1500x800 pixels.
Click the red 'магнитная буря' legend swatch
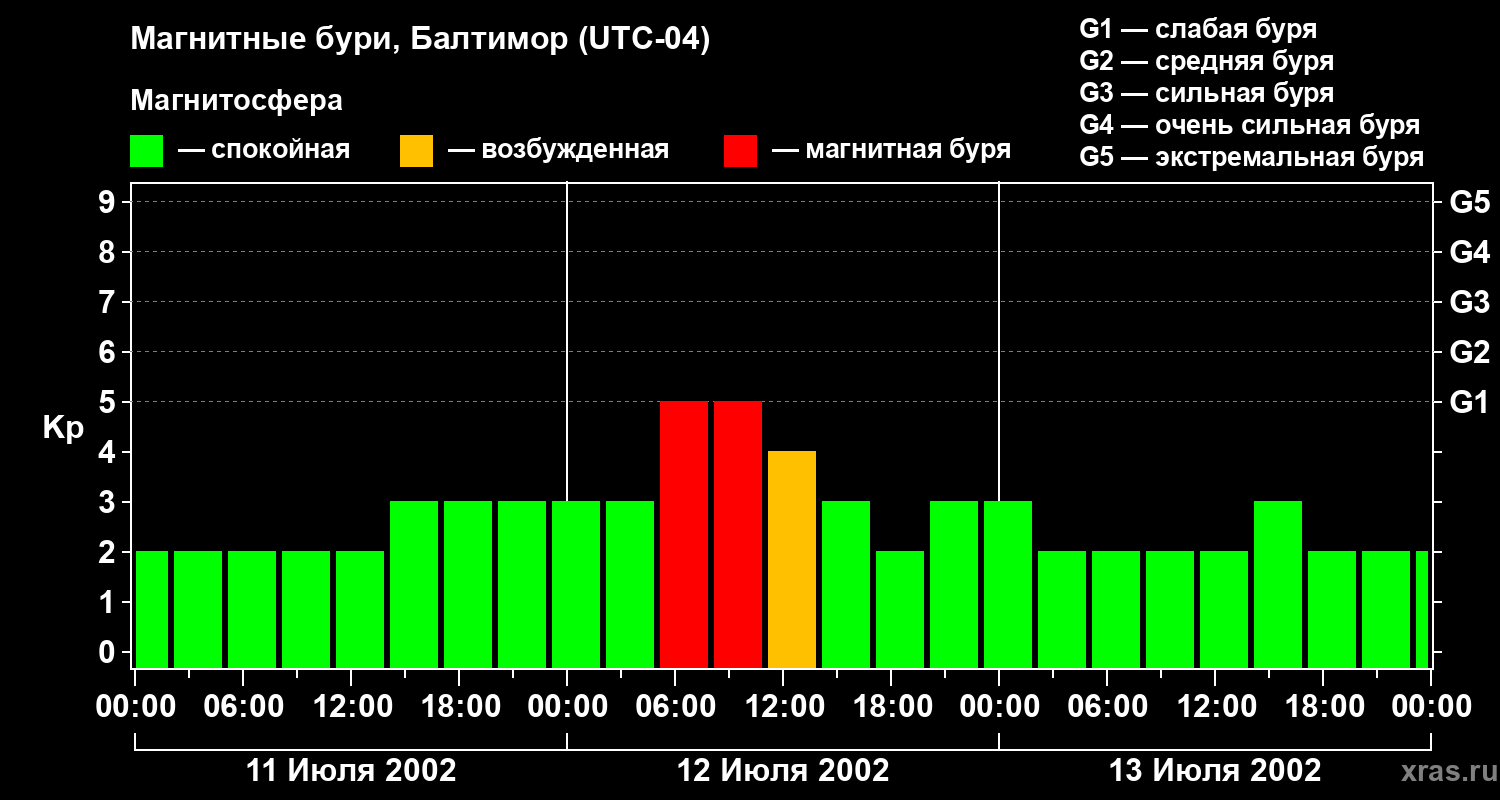tap(740, 151)
